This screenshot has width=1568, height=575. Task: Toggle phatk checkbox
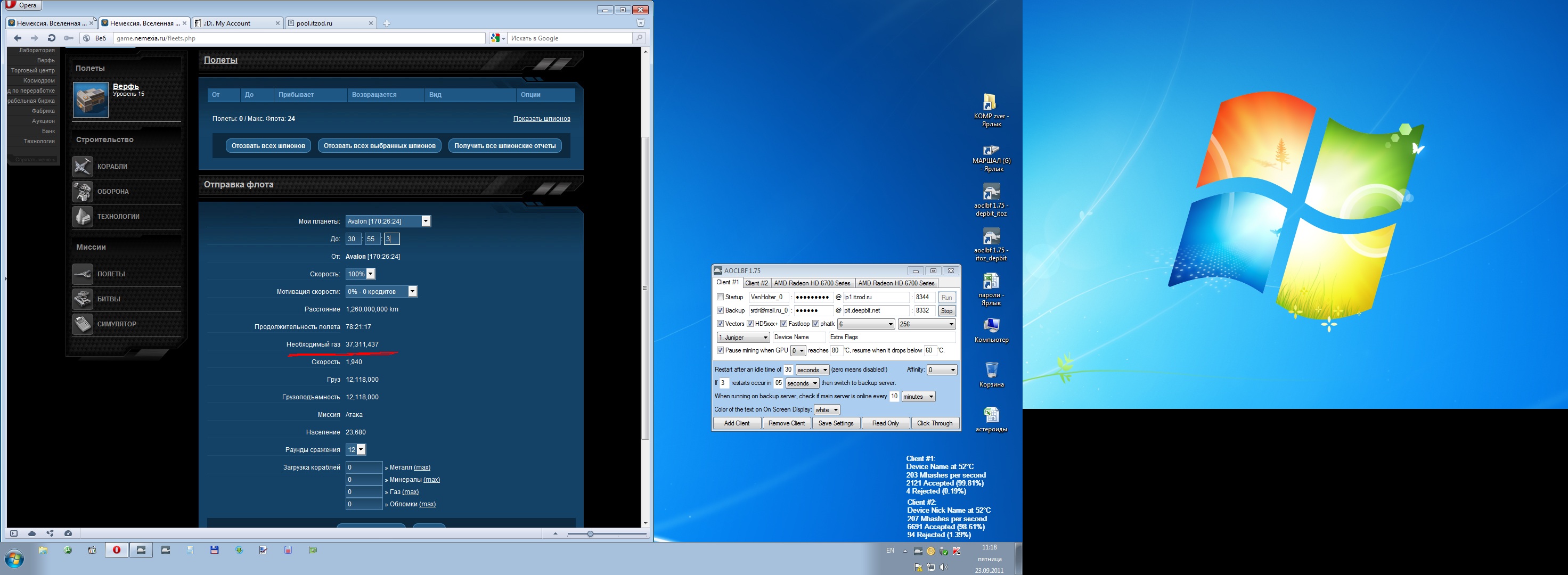tap(815, 324)
